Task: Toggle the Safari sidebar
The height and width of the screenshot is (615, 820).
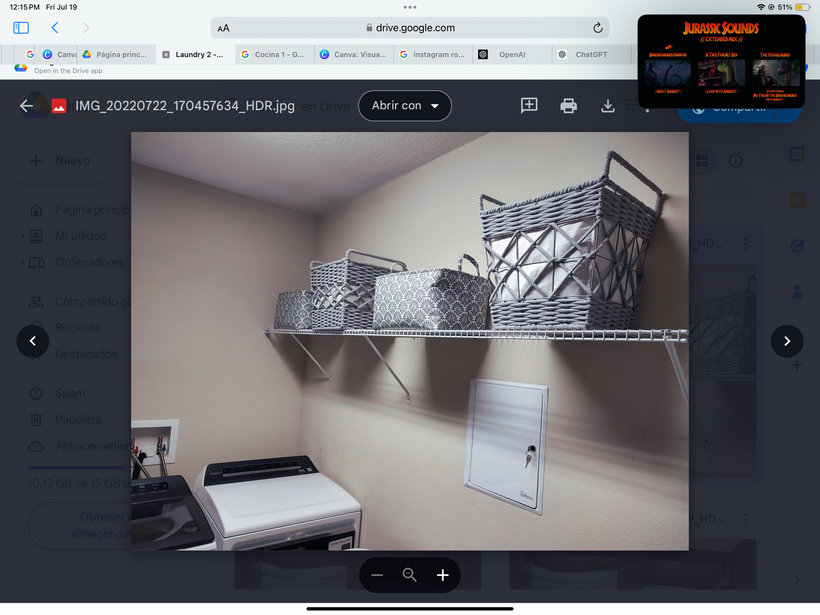Action: 21,28
